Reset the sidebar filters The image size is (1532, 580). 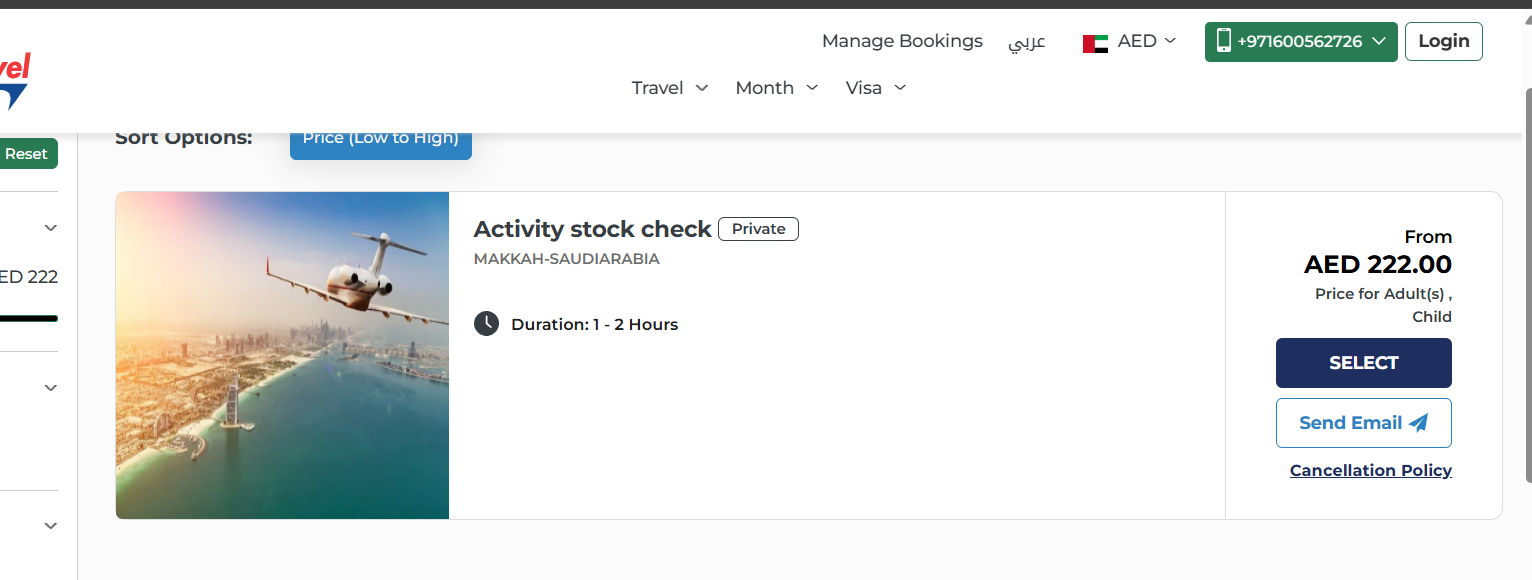tap(27, 154)
